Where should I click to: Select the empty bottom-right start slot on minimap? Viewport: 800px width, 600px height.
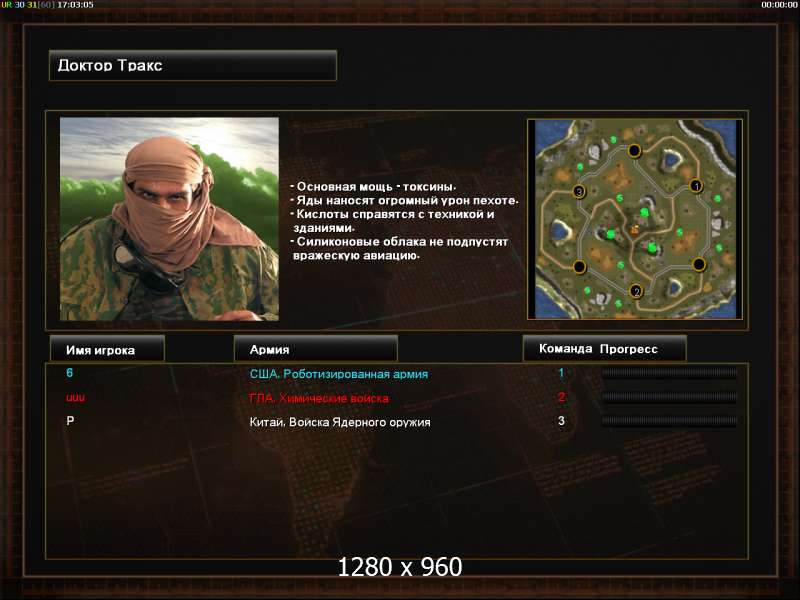(x=699, y=264)
